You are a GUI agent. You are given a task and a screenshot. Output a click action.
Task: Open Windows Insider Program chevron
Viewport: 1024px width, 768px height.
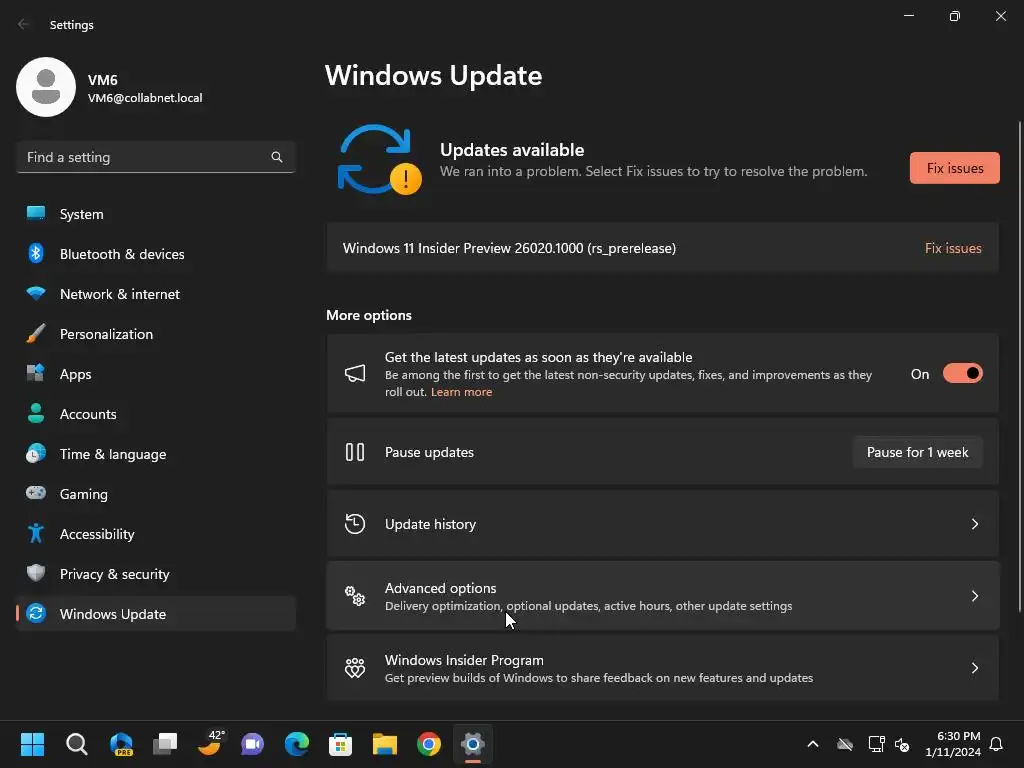(974, 667)
